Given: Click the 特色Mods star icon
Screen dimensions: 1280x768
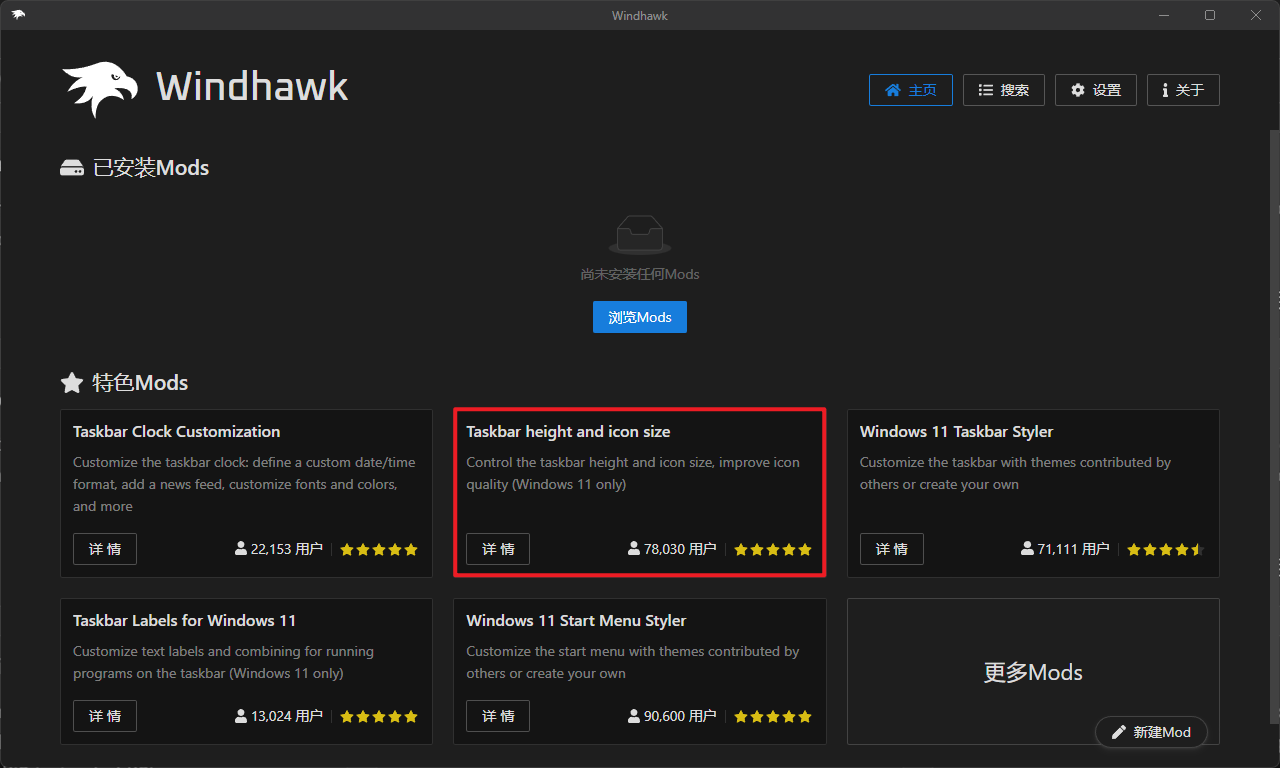Looking at the screenshot, I should [72, 383].
